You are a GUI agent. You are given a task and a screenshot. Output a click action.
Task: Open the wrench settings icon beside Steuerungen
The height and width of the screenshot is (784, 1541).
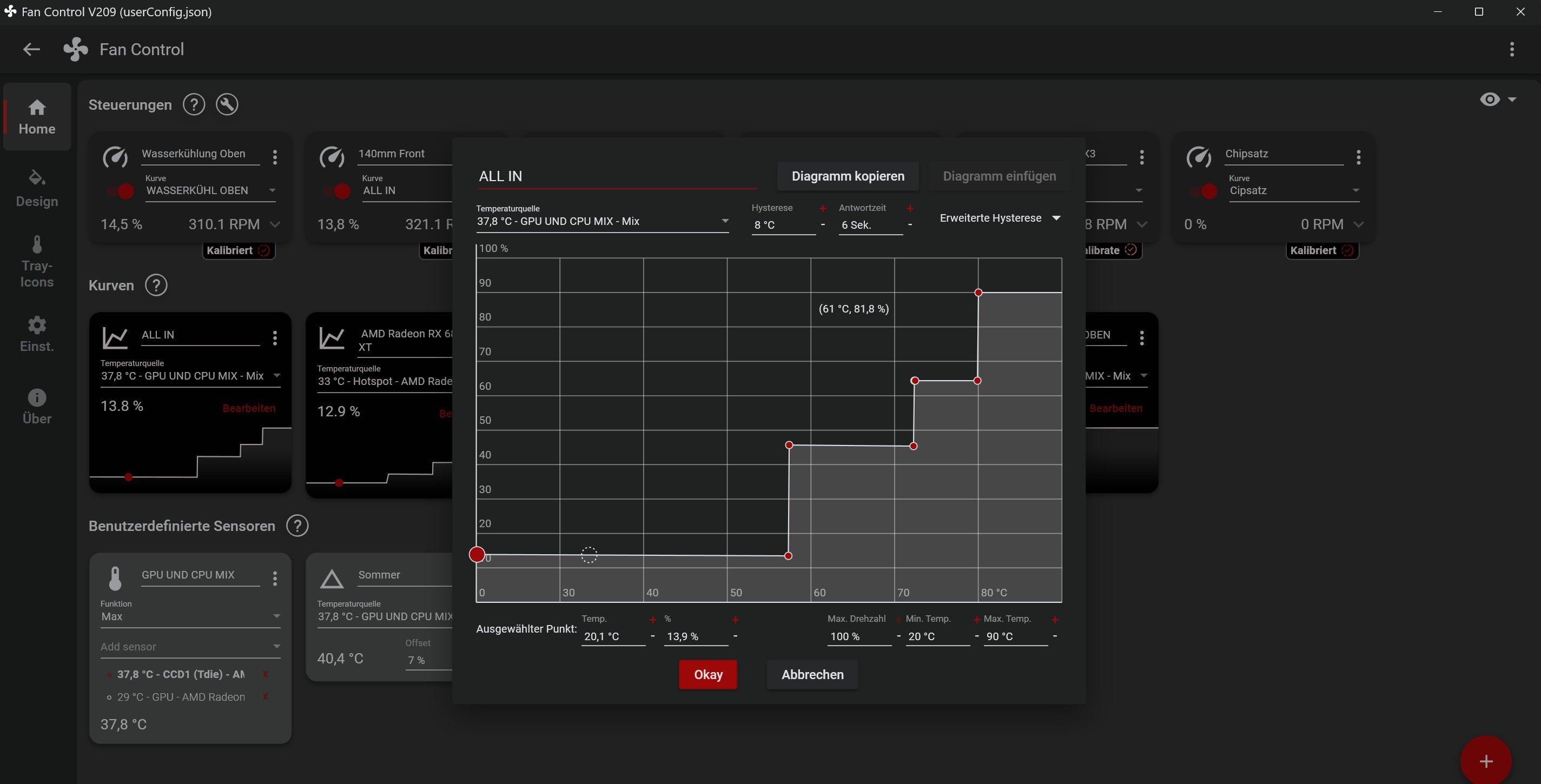227,105
